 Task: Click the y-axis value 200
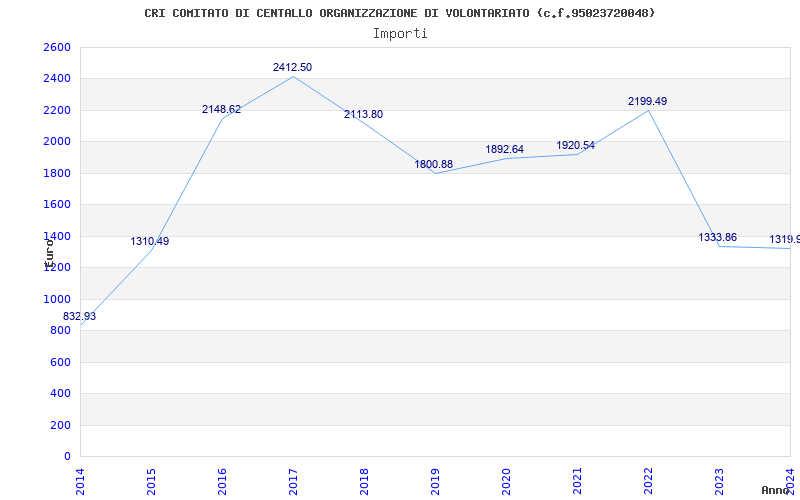[60, 425]
